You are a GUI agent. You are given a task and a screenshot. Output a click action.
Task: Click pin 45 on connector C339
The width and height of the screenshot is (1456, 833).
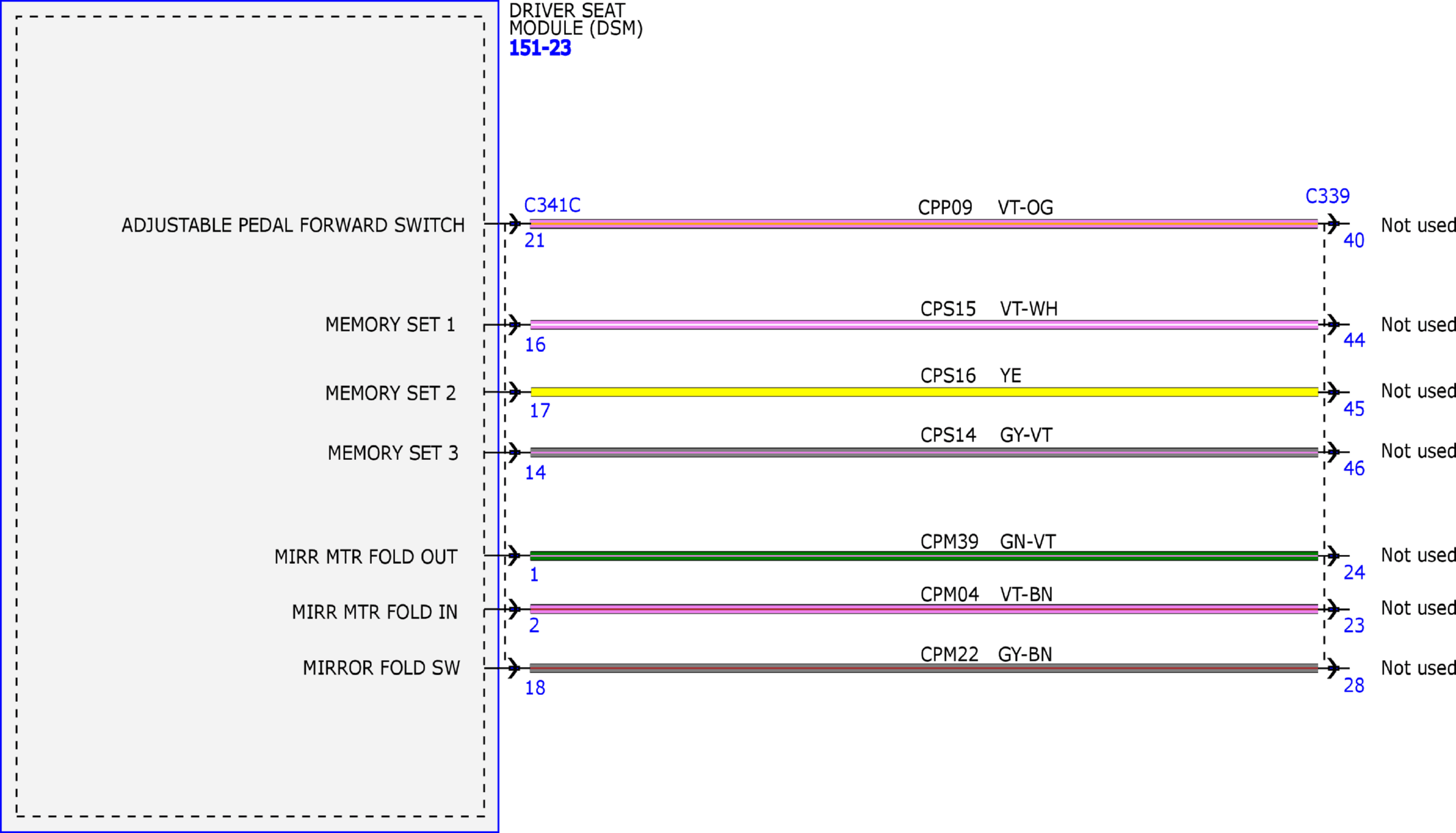click(1354, 409)
